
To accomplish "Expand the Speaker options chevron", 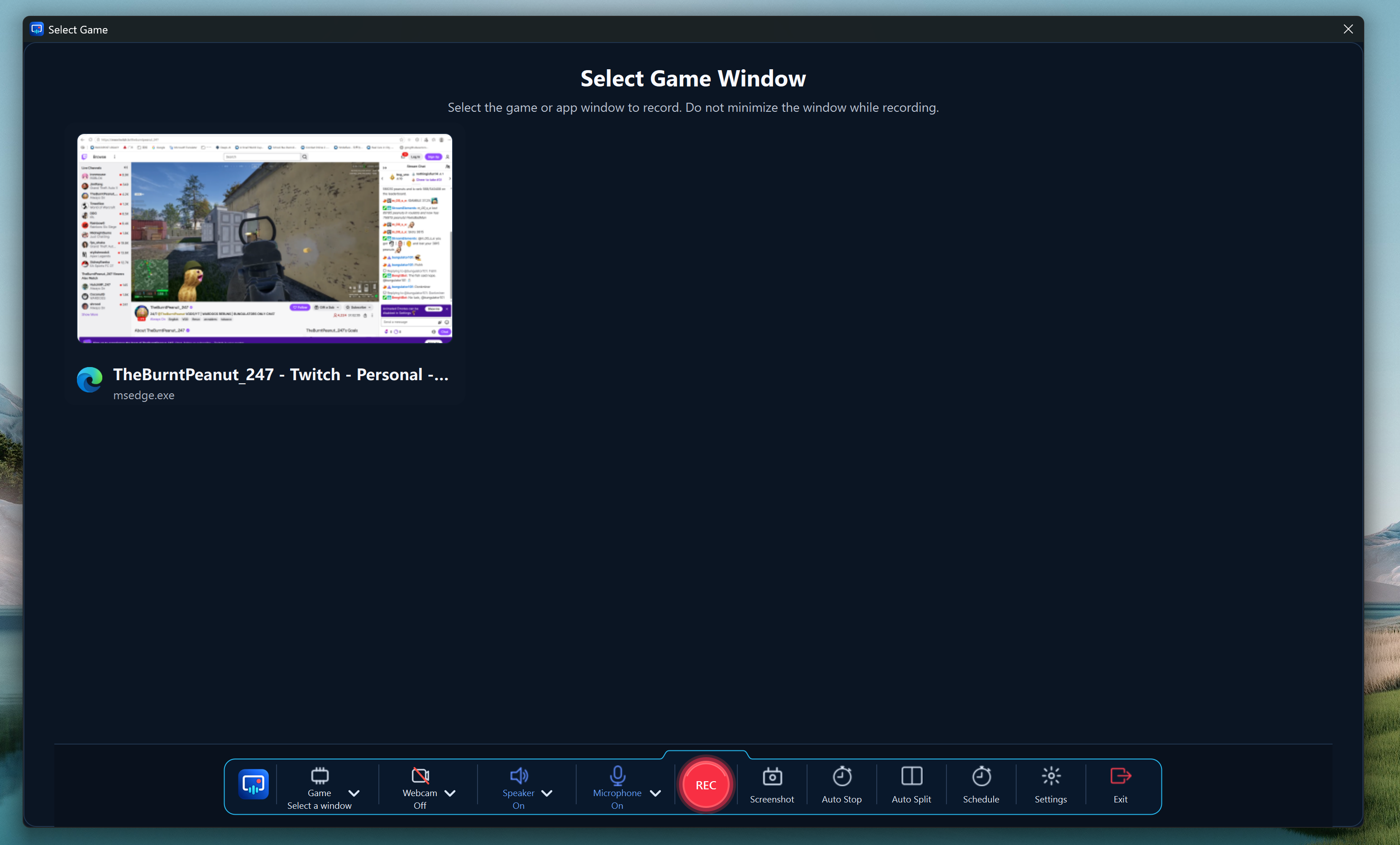I will 547,793.
